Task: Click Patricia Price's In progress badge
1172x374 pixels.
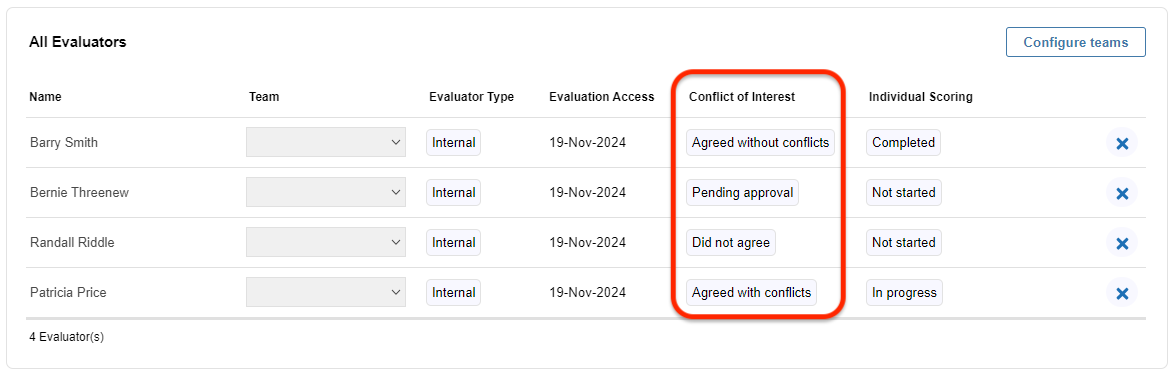Action: (904, 292)
